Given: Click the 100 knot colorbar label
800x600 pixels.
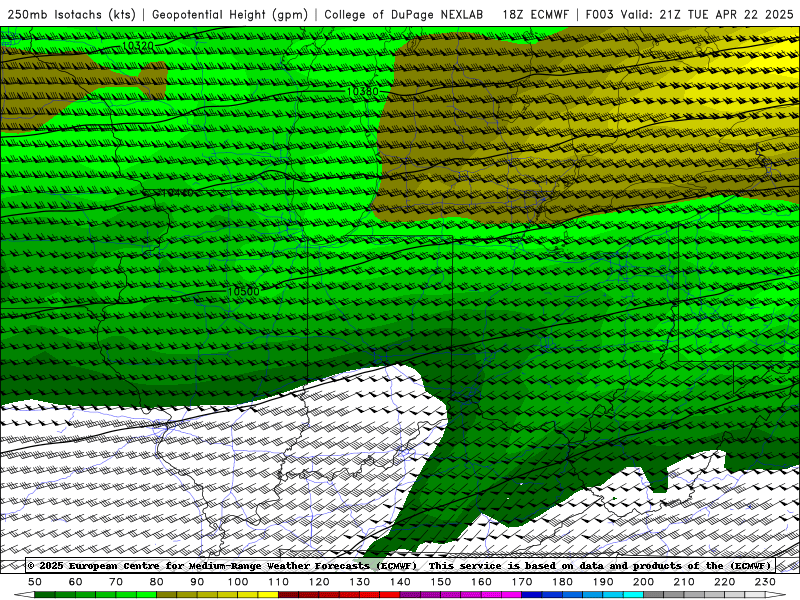Looking at the screenshot, I should coord(238,582).
